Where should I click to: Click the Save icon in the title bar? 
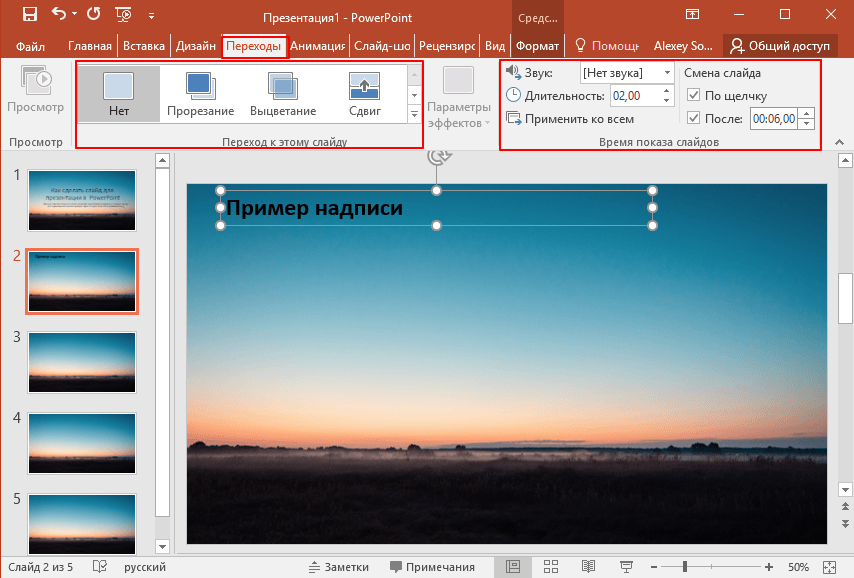(x=29, y=15)
